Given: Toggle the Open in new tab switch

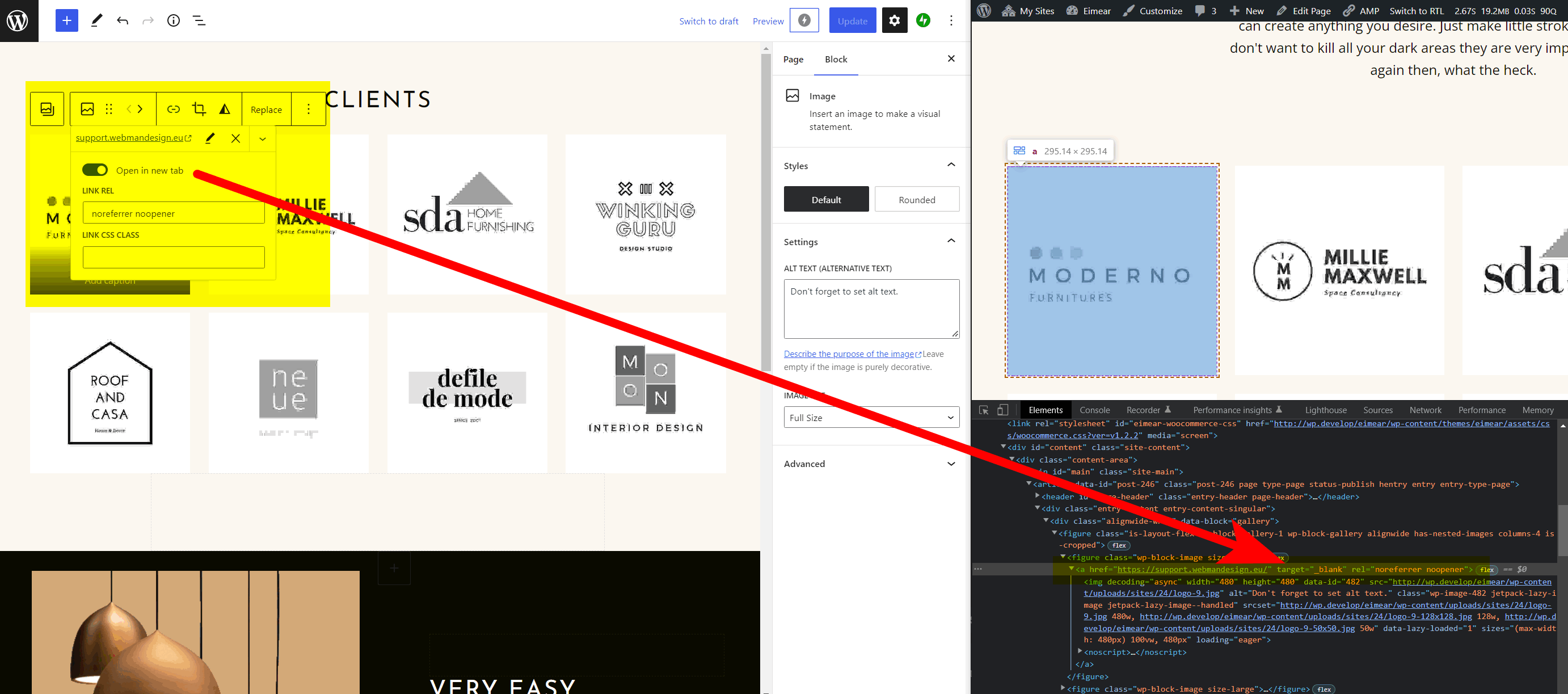Looking at the screenshot, I should pyautogui.click(x=95, y=170).
